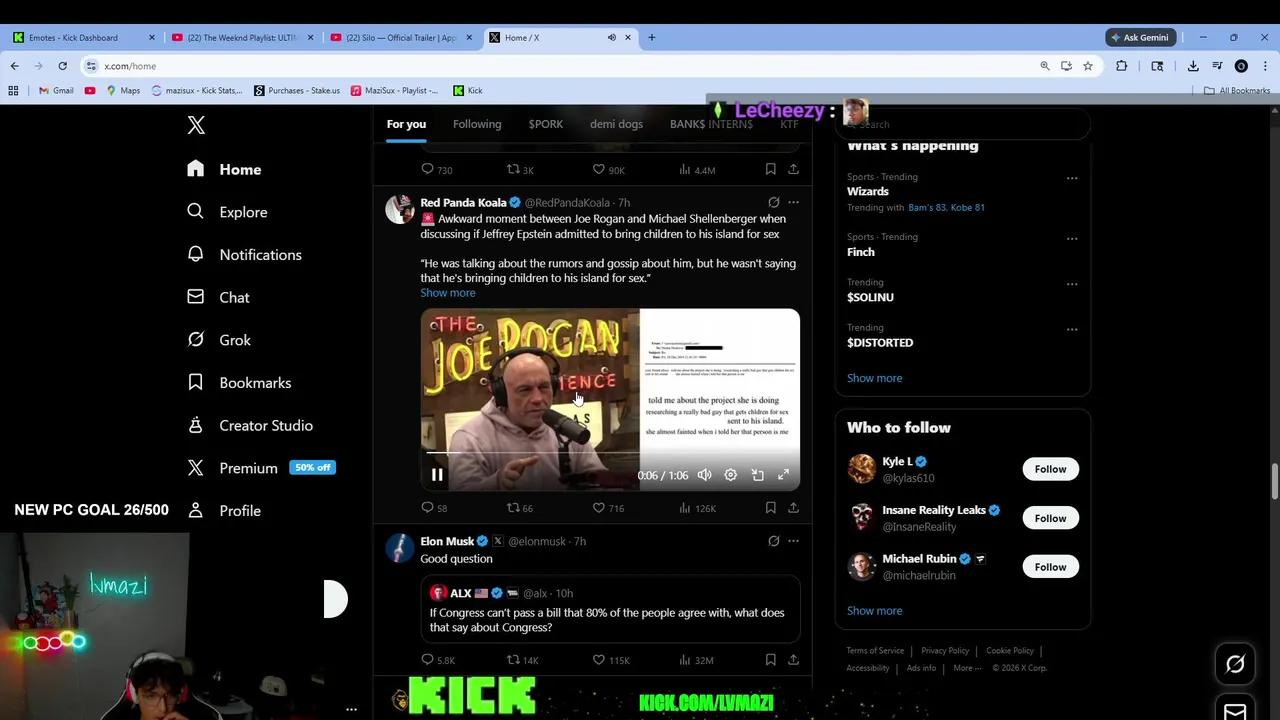This screenshot has width=1280, height=720.
Task: Follow Insane Reality Leaks
Action: click(x=1050, y=518)
